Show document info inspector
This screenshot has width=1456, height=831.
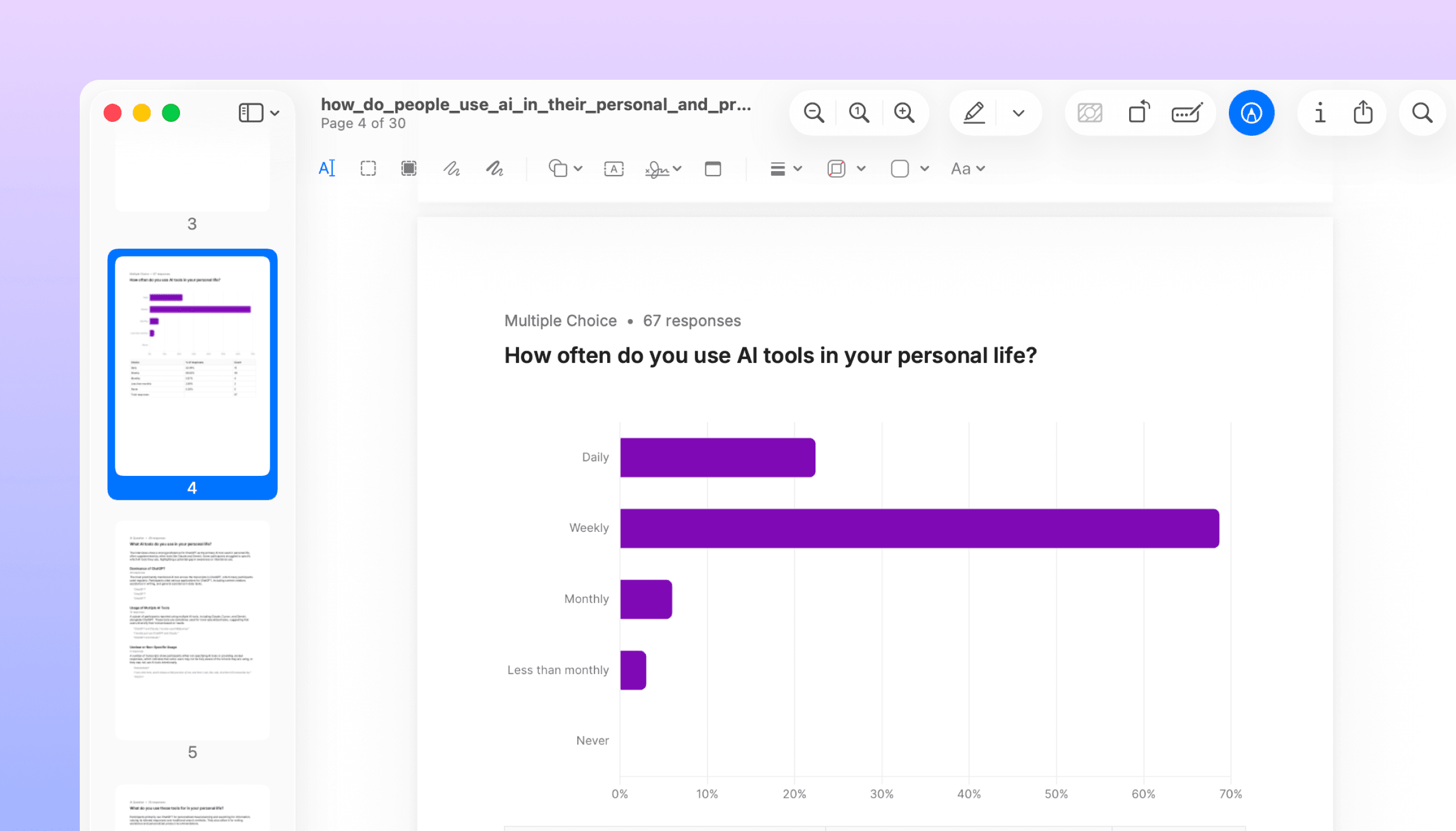click(1319, 112)
